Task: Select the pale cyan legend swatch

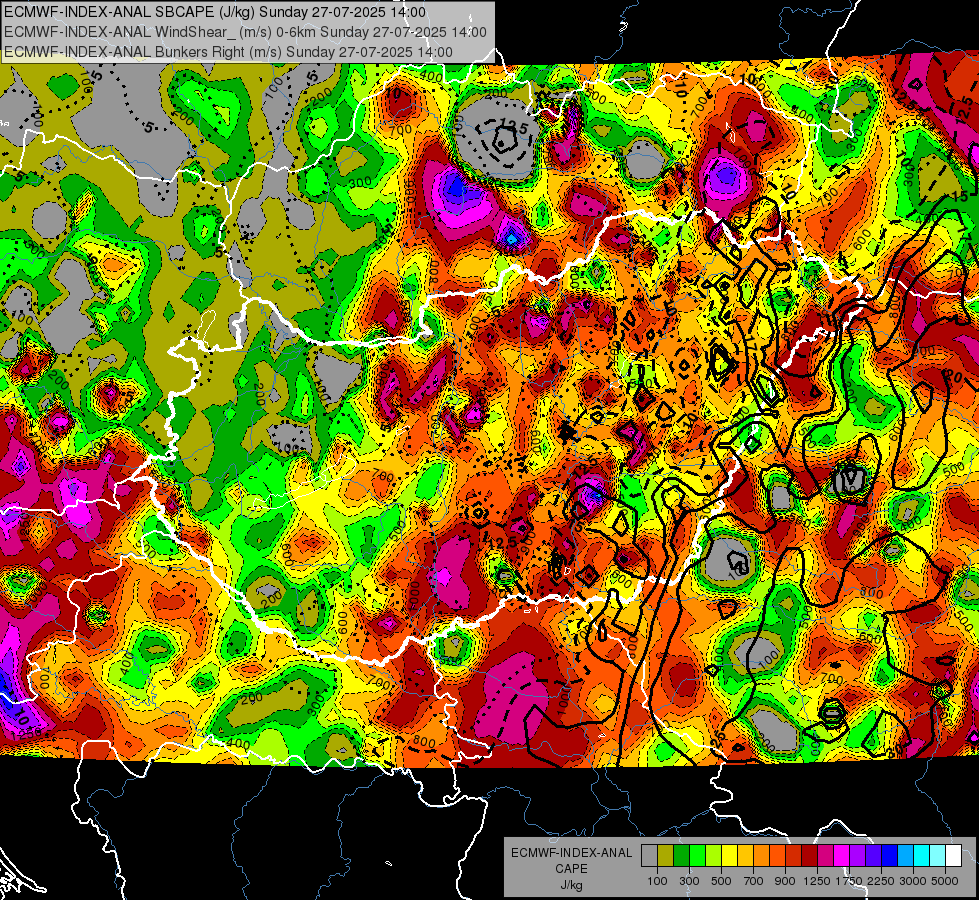Action: pyautogui.click(x=938, y=855)
